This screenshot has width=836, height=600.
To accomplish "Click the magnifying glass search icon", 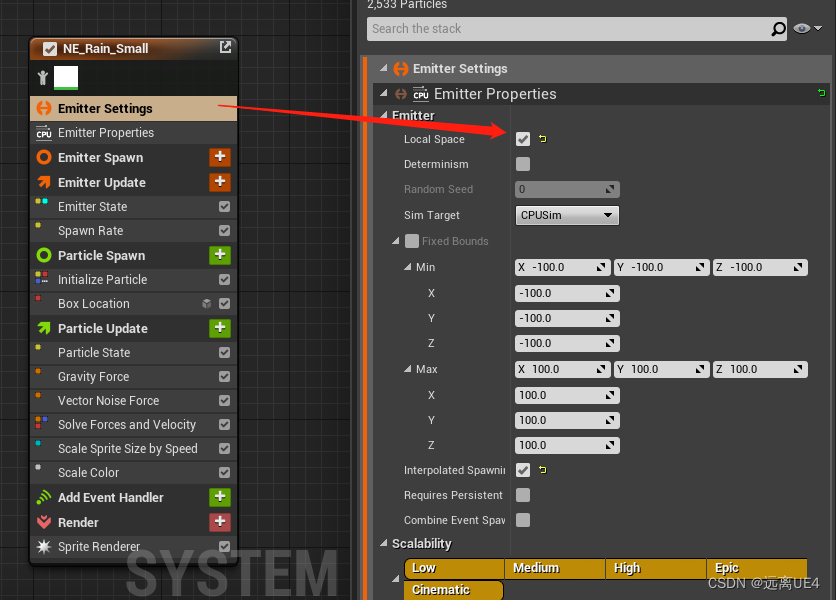I will pos(778,30).
